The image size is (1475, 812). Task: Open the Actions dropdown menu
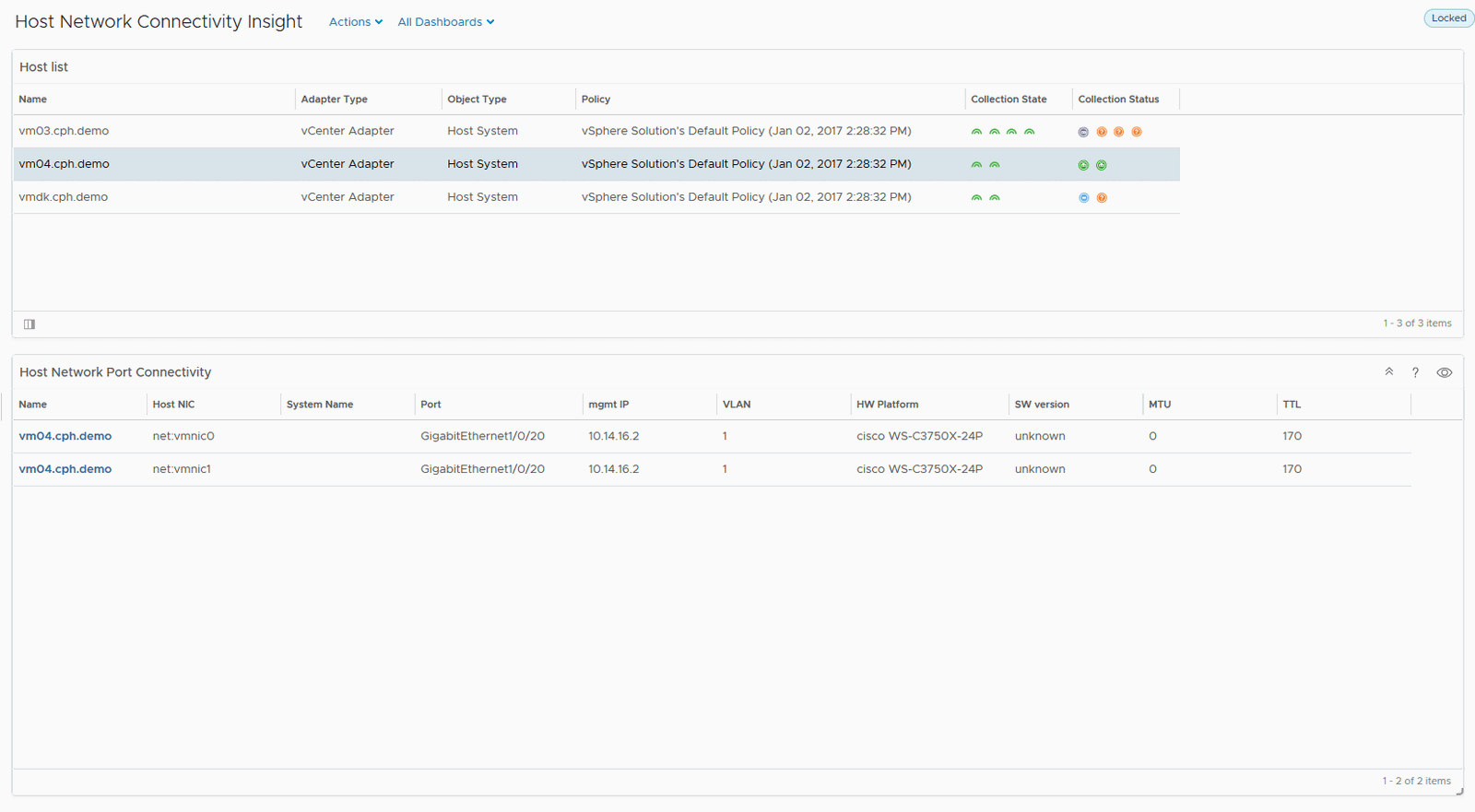[355, 22]
